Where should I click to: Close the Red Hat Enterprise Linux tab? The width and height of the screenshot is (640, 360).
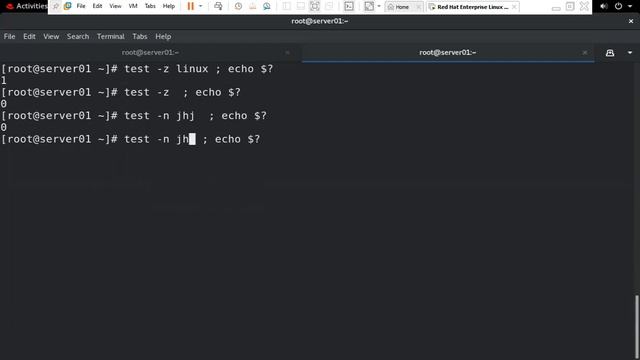click(514, 7)
